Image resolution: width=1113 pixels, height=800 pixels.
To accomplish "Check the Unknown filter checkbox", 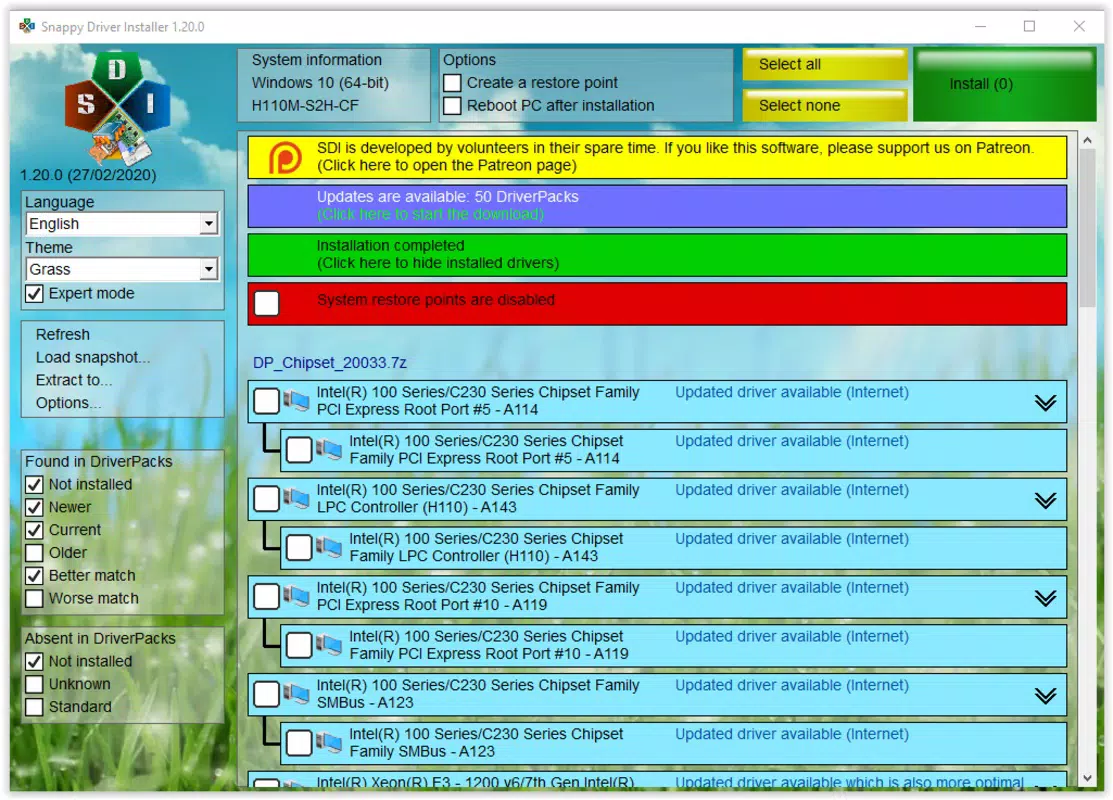I will pyautogui.click(x=34, y=684).
